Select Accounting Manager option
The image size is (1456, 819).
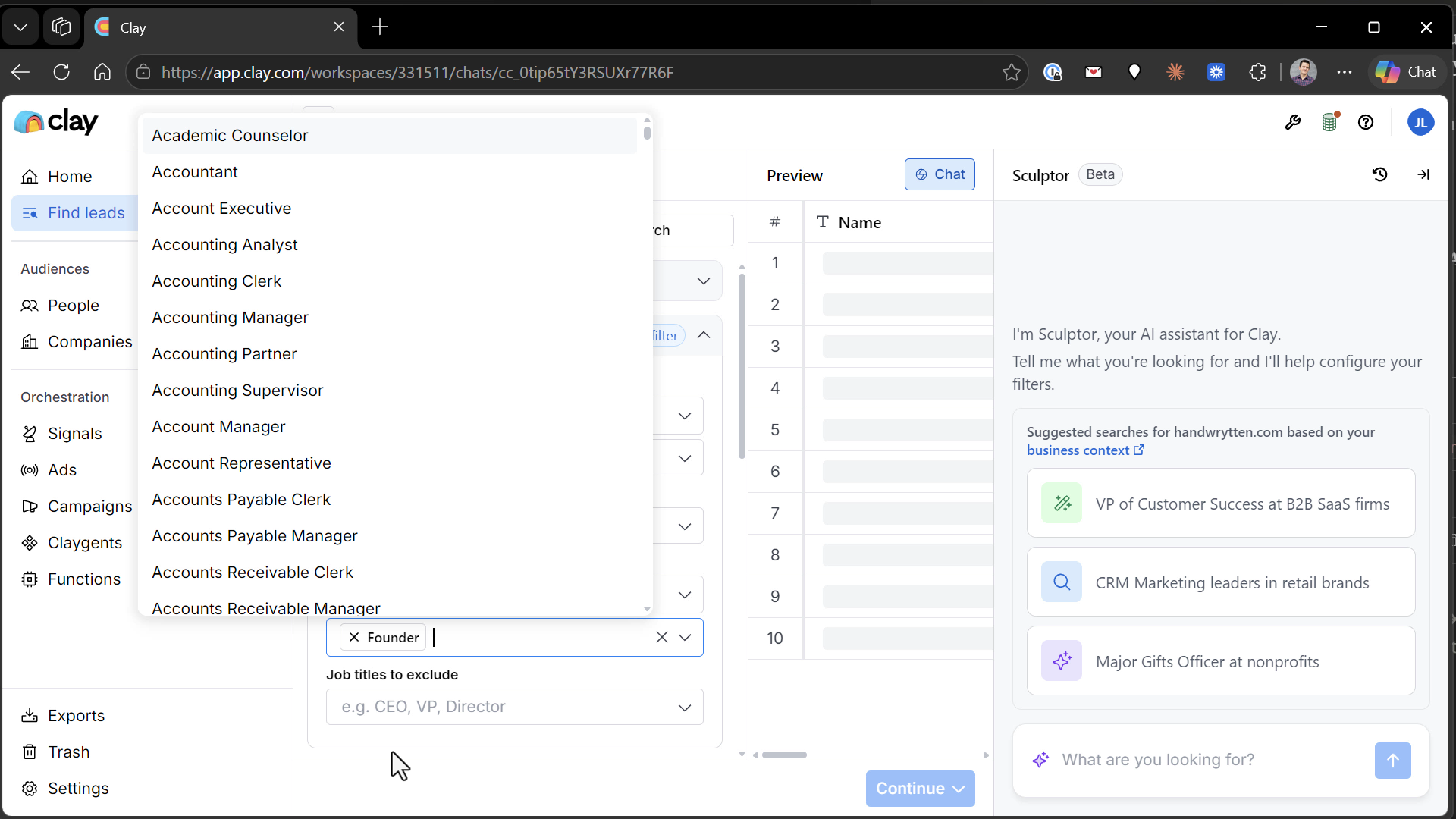pyautogui.click(x=390, y=318)
